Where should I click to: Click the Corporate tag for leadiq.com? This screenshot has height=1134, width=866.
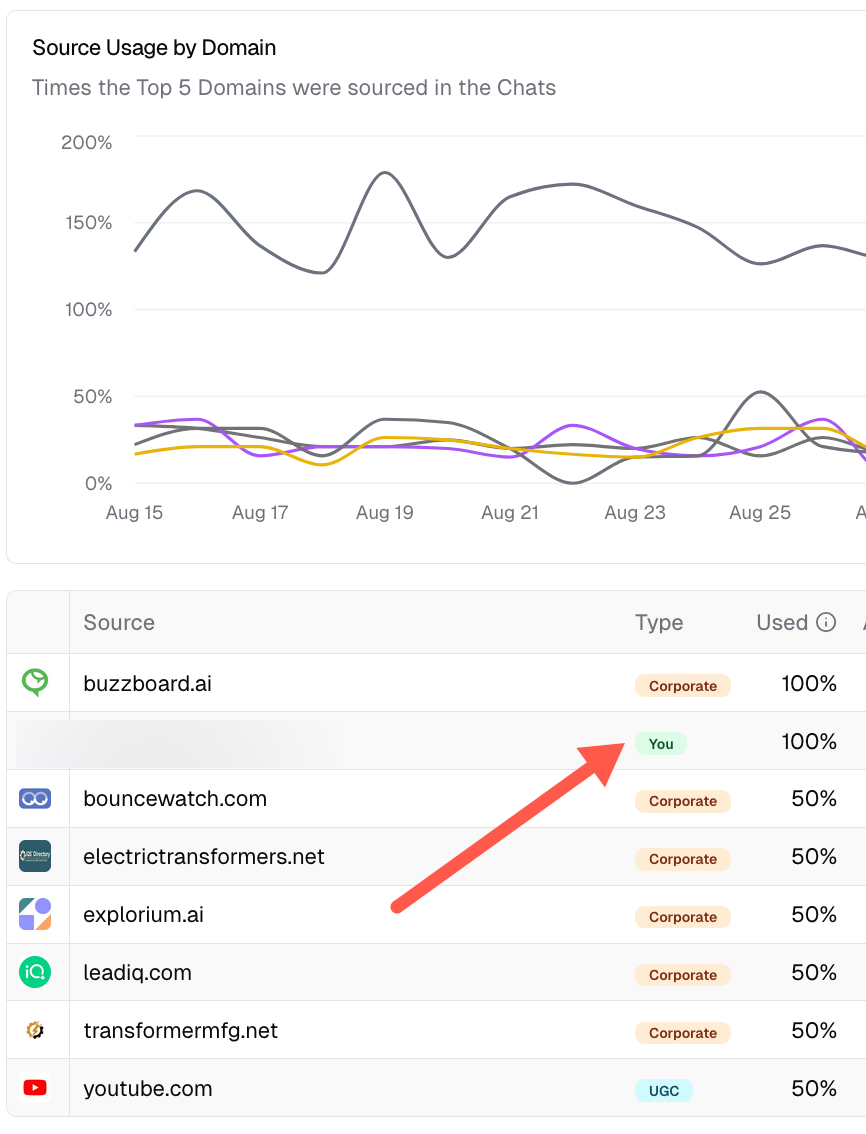683,975
